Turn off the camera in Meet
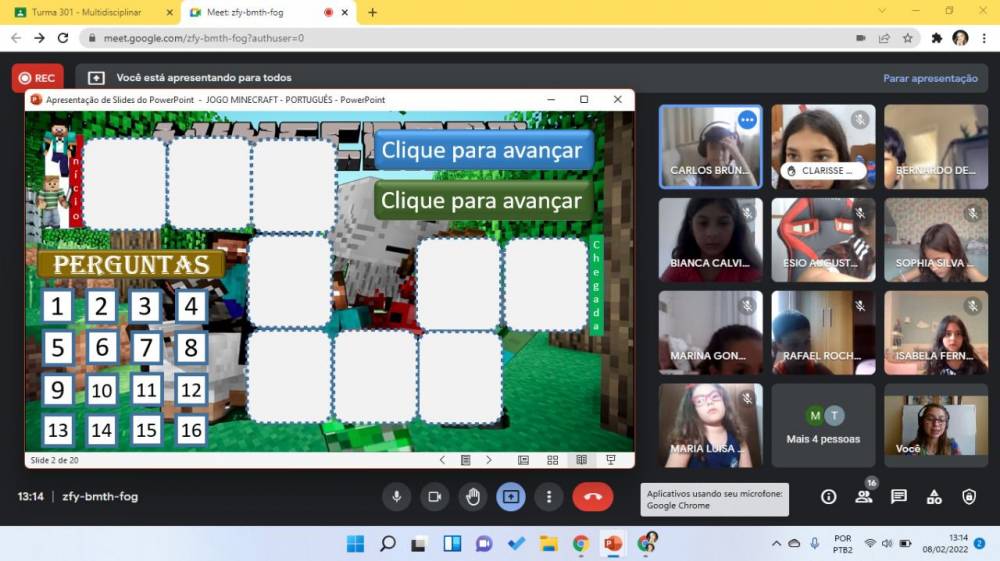 pyautogui.click(x=435, y=496)
